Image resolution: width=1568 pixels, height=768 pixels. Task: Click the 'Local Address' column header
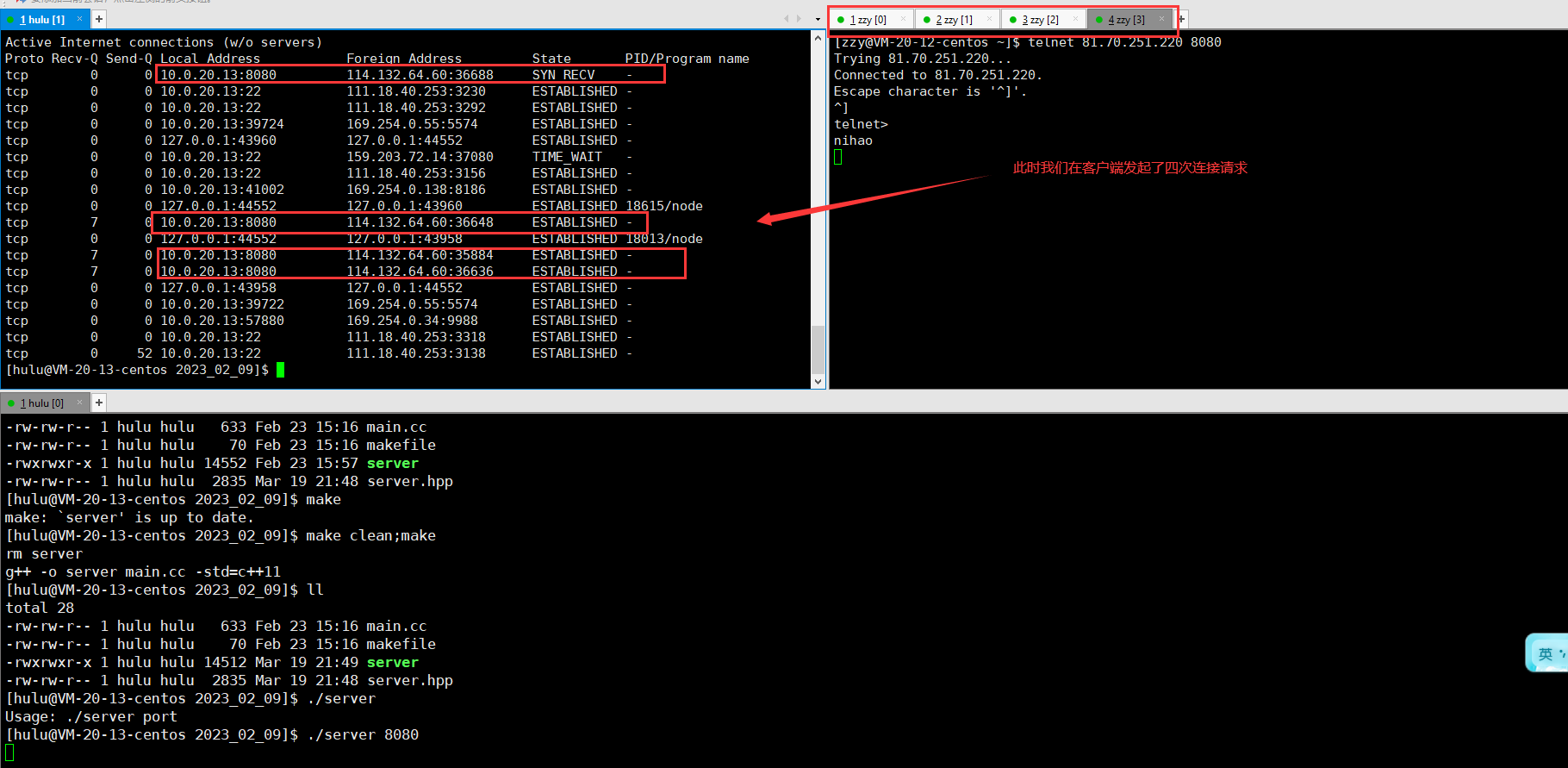pos(210,59)
